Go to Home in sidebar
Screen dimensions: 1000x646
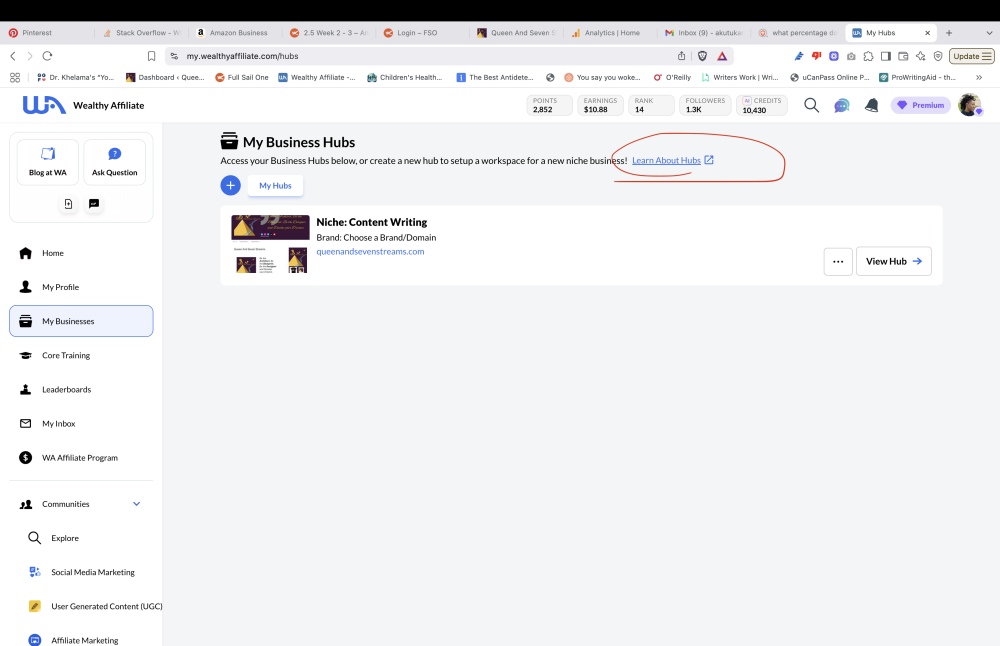click(81, 253)
